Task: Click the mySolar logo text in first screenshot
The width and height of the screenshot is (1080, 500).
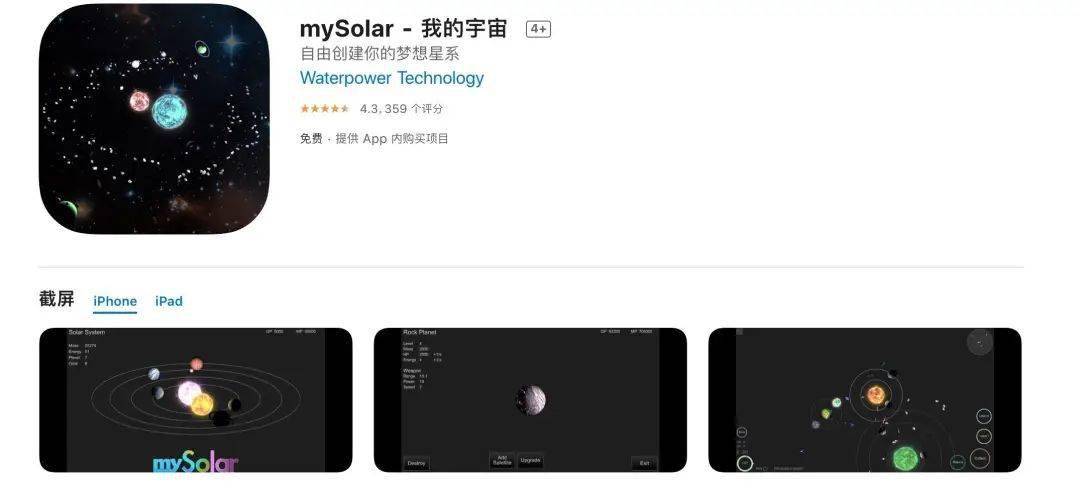Action: tap(196, 463)
